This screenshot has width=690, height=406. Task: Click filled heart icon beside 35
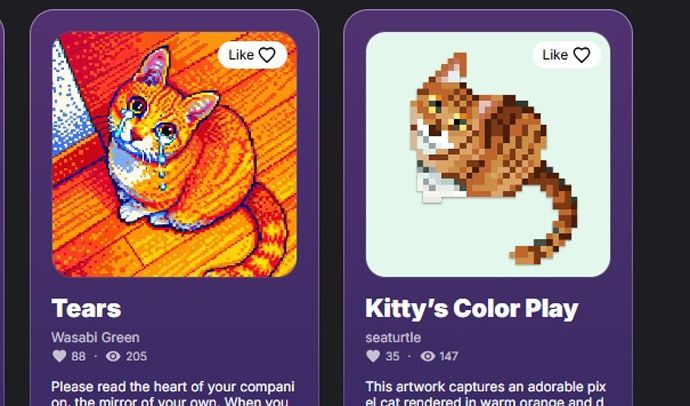373,356
